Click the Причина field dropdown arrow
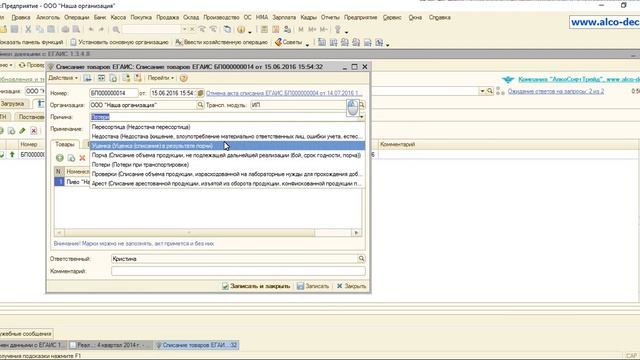The height and width of the screenshot is (360, 640). pyautogui.click(x=362, y=117)
